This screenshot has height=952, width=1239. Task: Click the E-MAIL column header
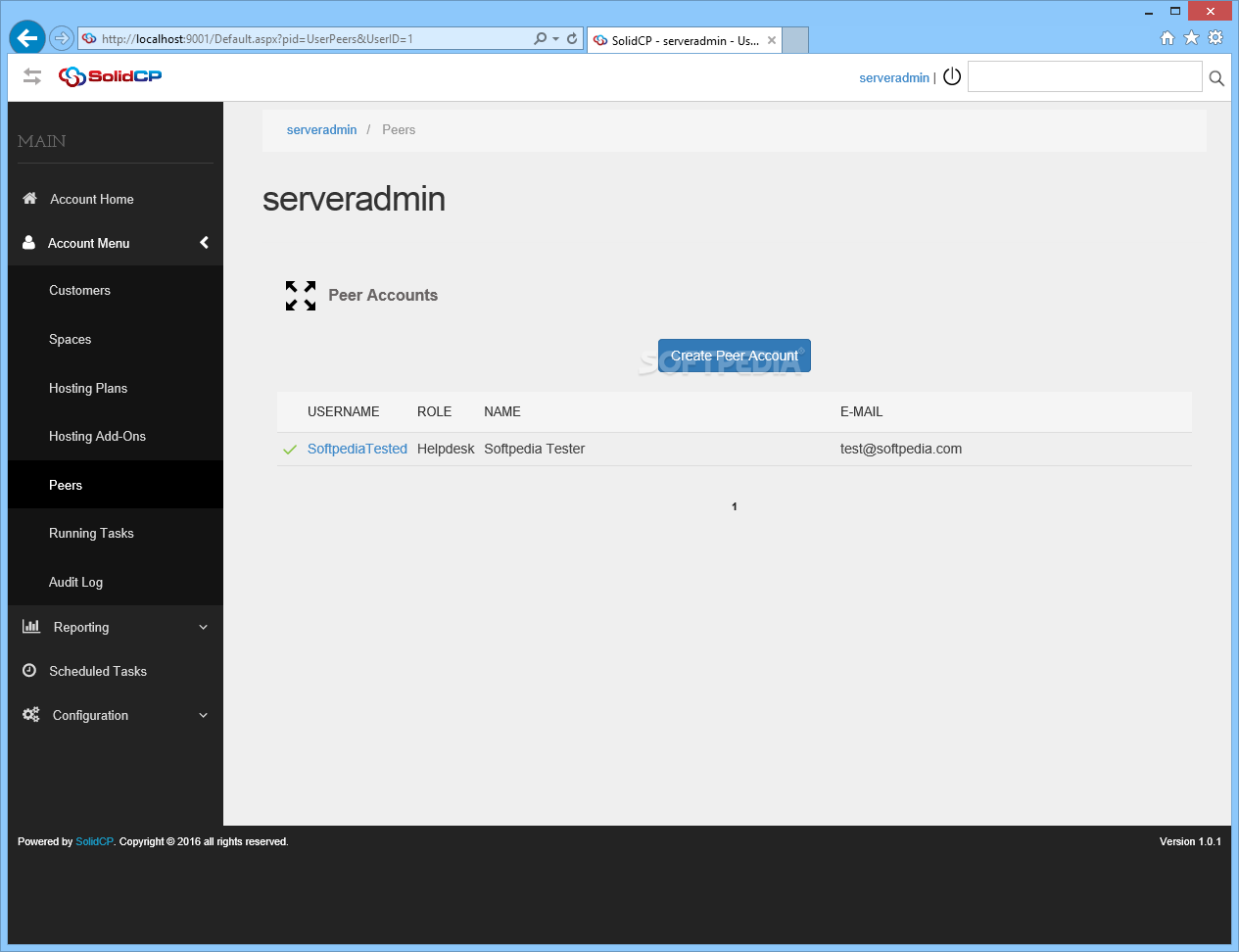click(x=861, y=411)
